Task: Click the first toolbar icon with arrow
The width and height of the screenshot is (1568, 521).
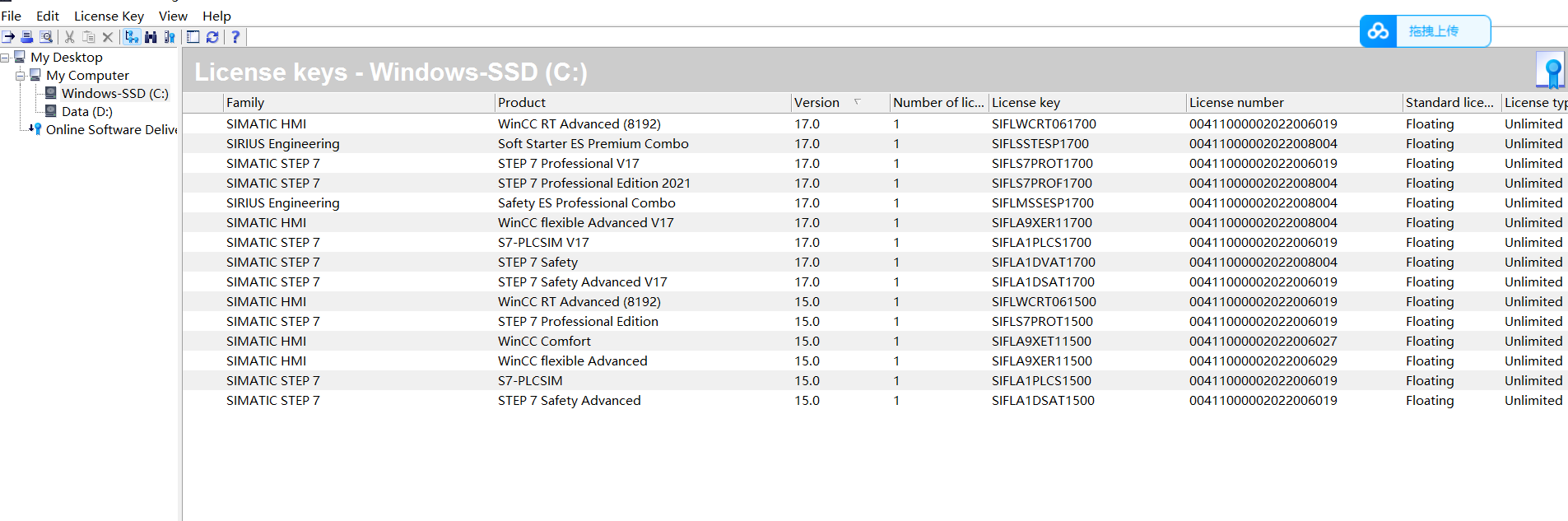Action: (x=8, y=37)
